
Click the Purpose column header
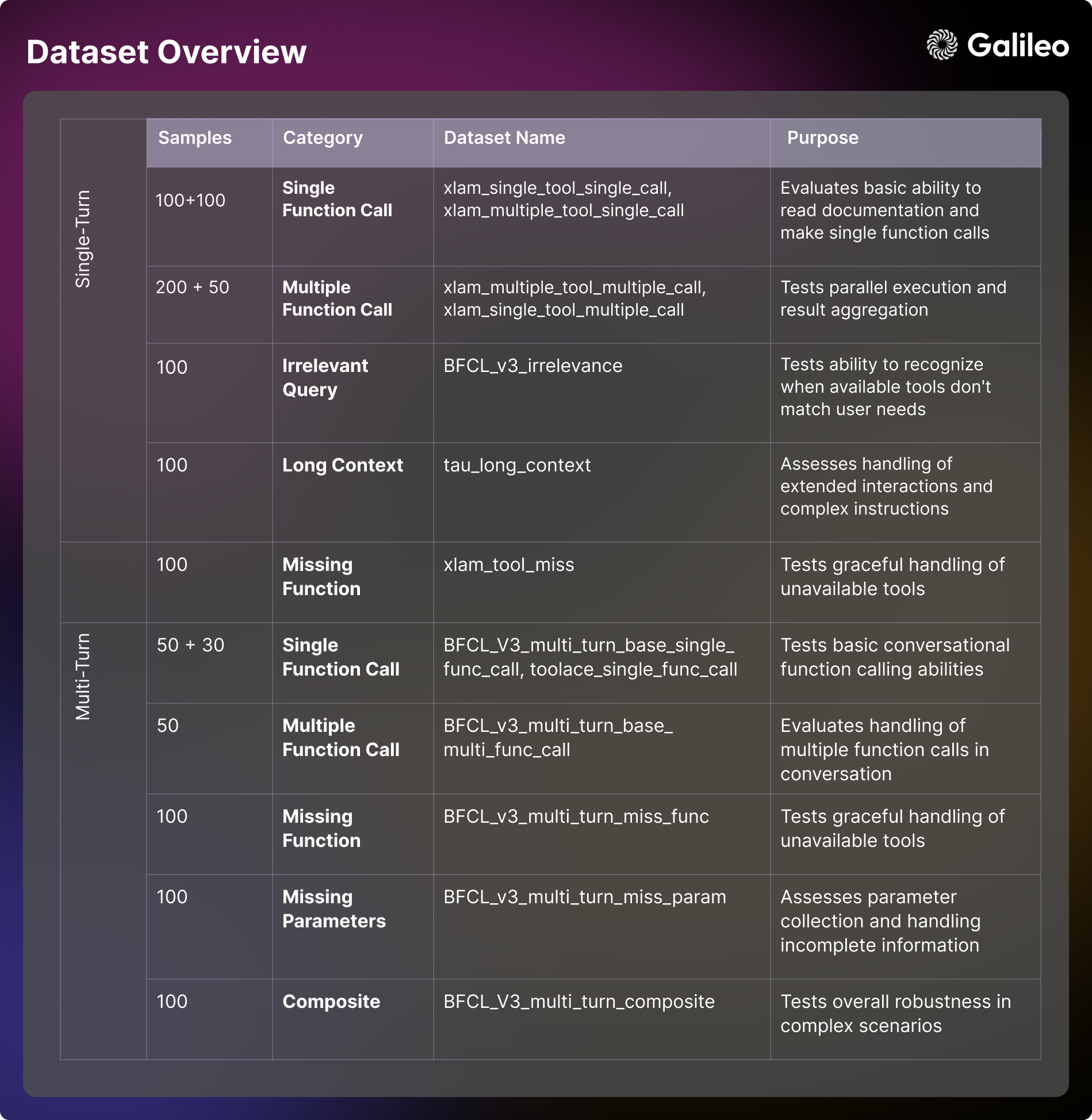[822, 138]
